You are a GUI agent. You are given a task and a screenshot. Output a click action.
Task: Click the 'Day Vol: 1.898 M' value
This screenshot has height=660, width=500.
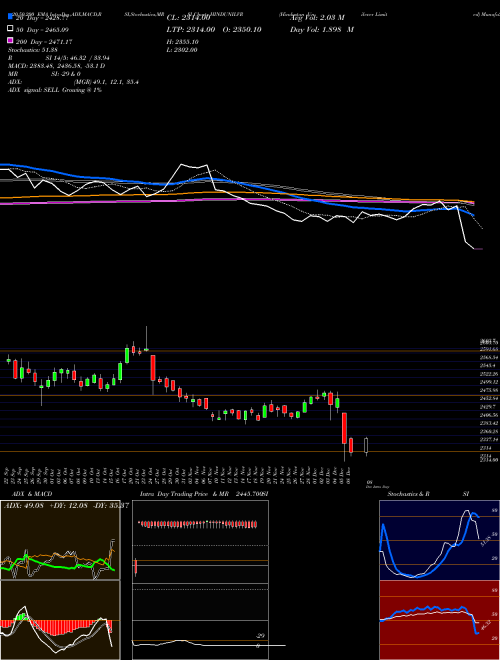click(x=322, y=29)
